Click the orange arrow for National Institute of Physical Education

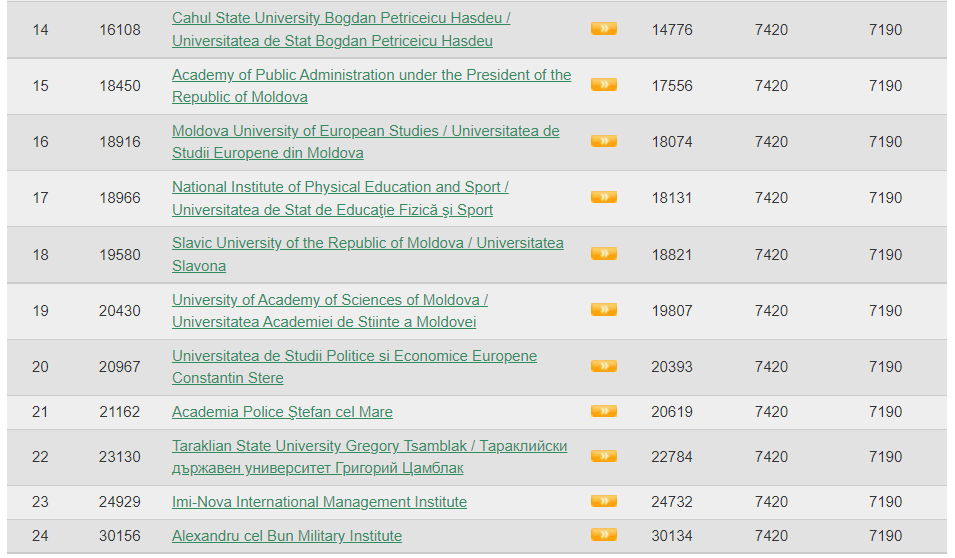[603, 197]
